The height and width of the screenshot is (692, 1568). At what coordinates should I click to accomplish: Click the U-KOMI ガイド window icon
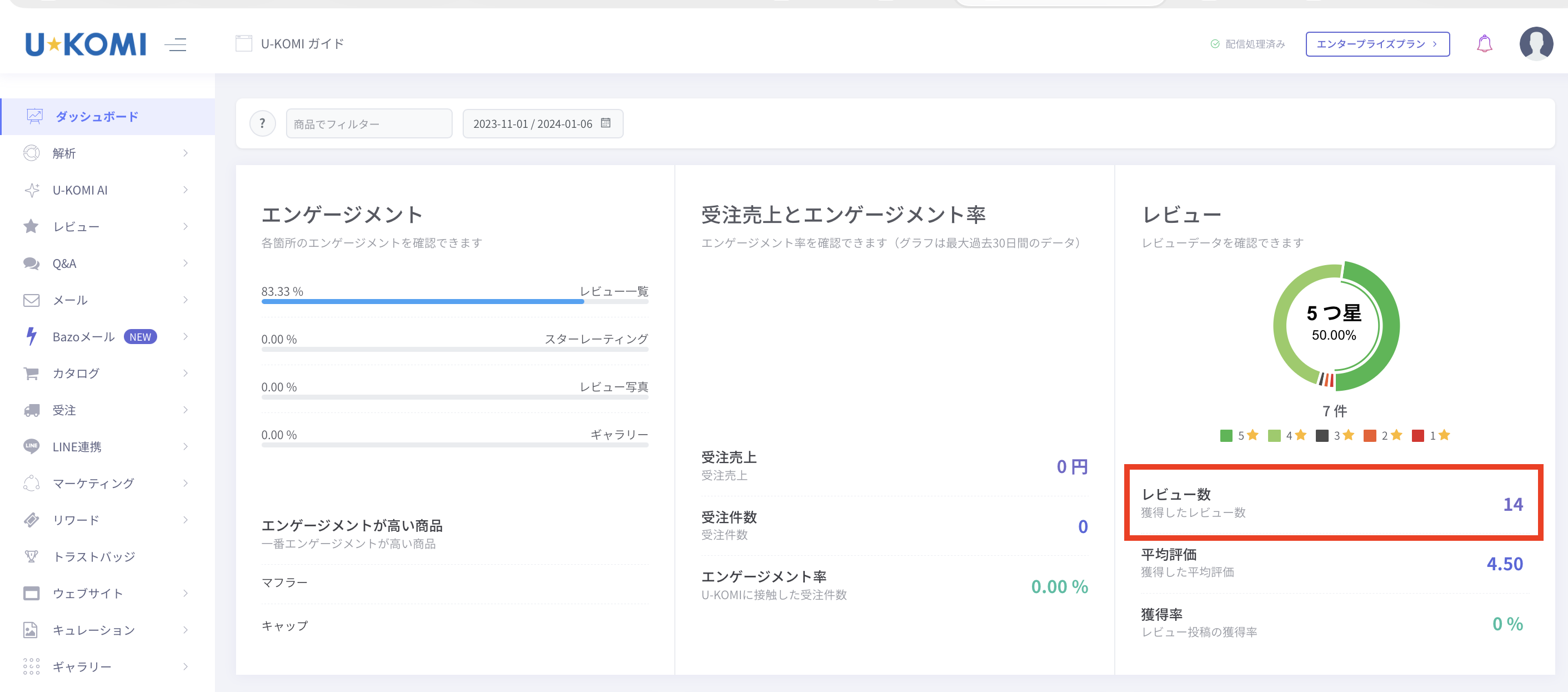coord(243,44)
